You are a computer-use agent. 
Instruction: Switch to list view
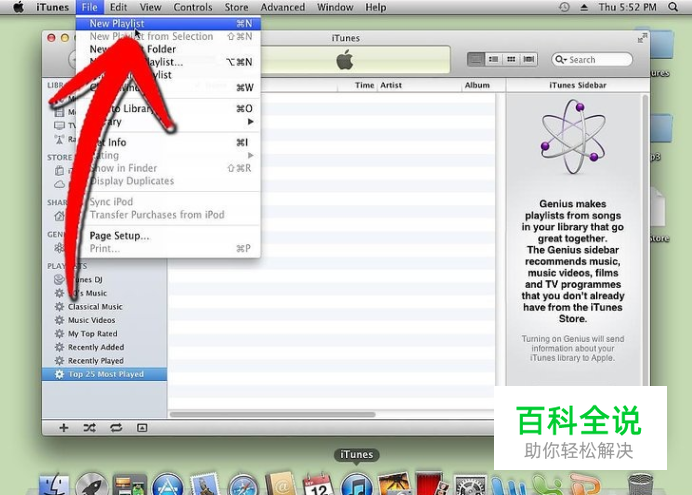[476, 59]
